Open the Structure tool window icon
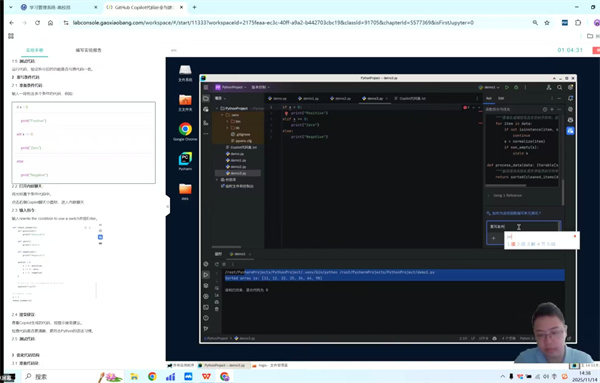 click(x=206, y=122)
